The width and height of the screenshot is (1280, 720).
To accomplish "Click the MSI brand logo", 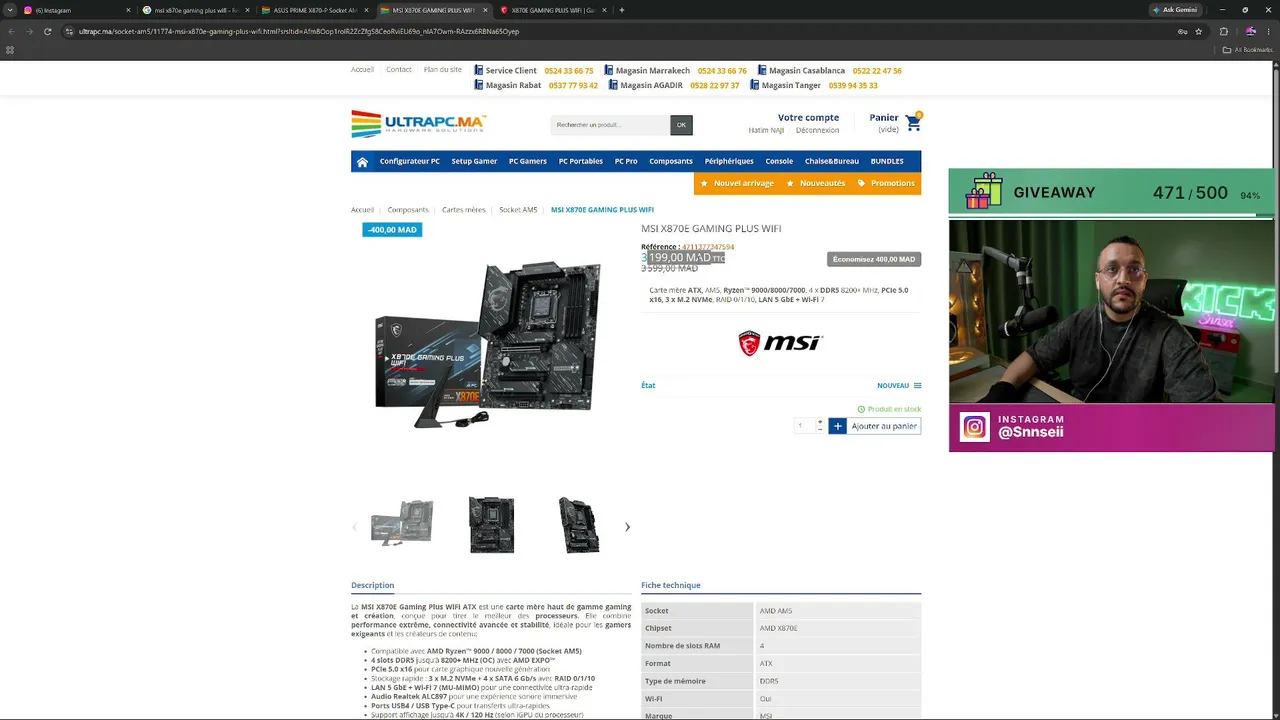I will tap(780, 343).
